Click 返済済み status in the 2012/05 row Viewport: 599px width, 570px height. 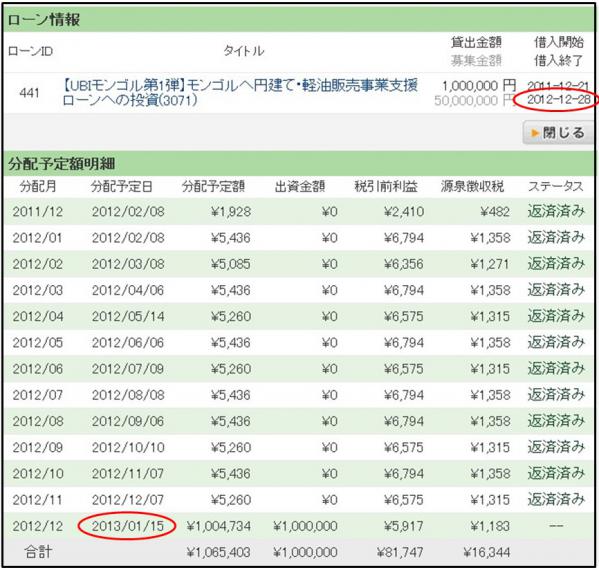click(556, 342)
